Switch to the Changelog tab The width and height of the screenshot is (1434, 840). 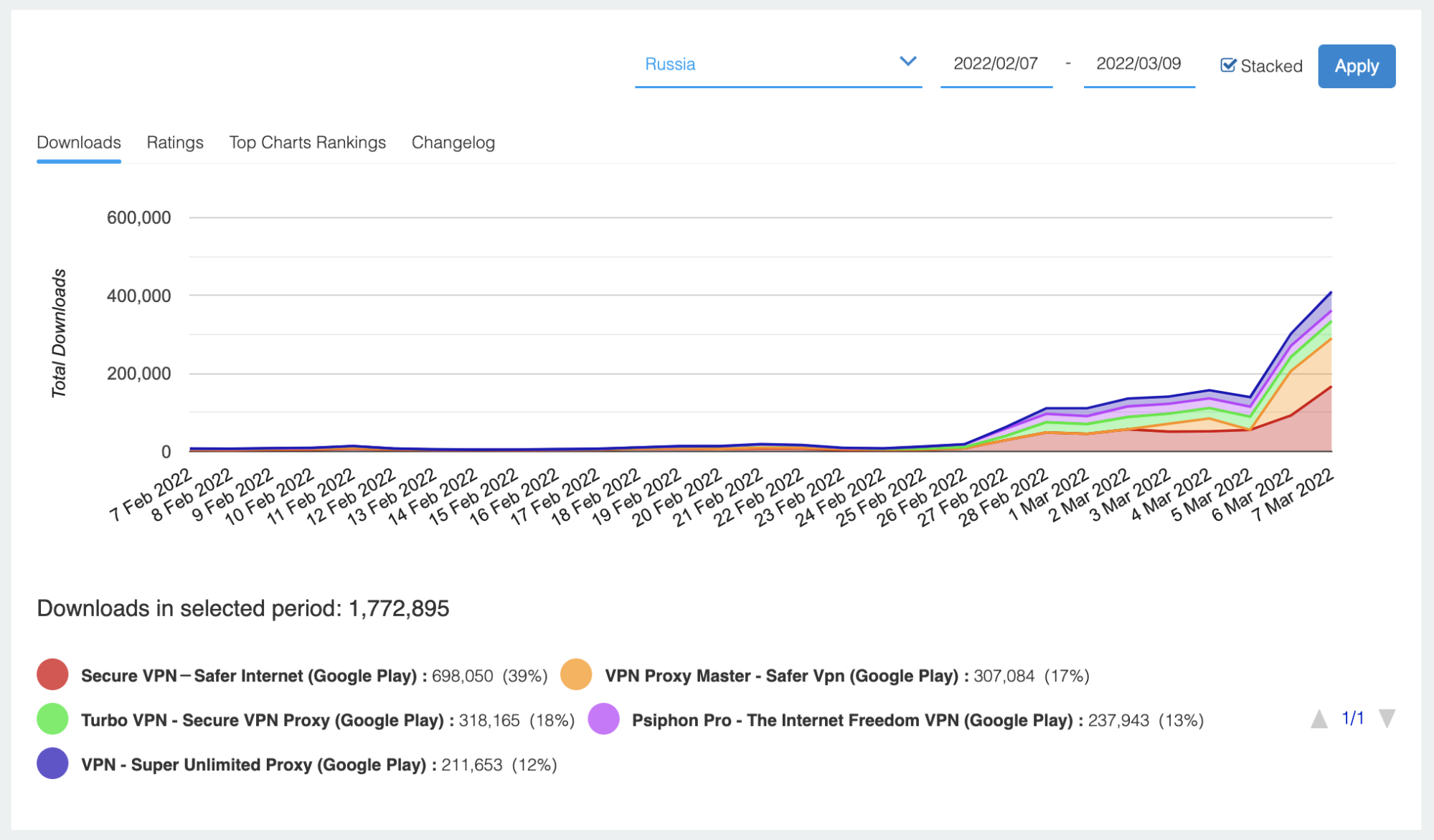[x=453, y=142]
